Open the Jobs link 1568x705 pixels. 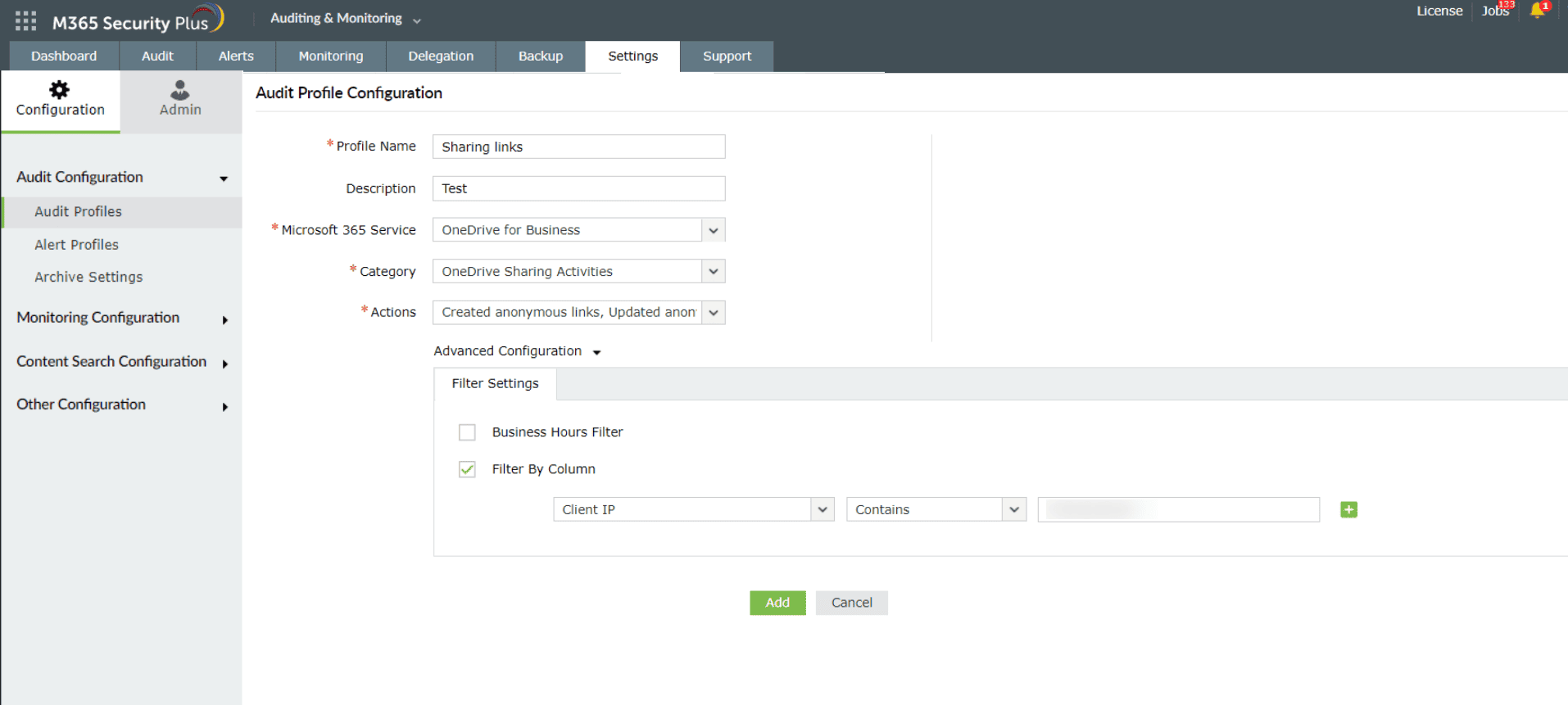(x=1495, y=11)
